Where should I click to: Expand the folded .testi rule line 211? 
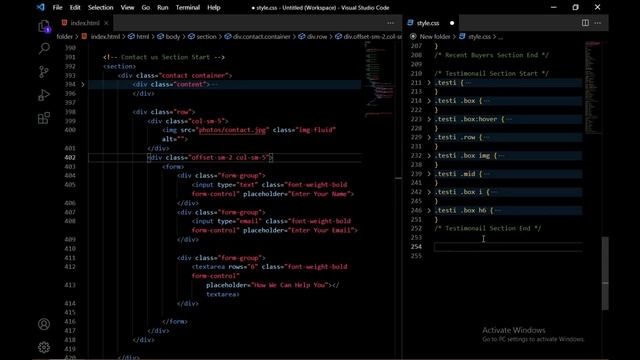coord(429,82)
